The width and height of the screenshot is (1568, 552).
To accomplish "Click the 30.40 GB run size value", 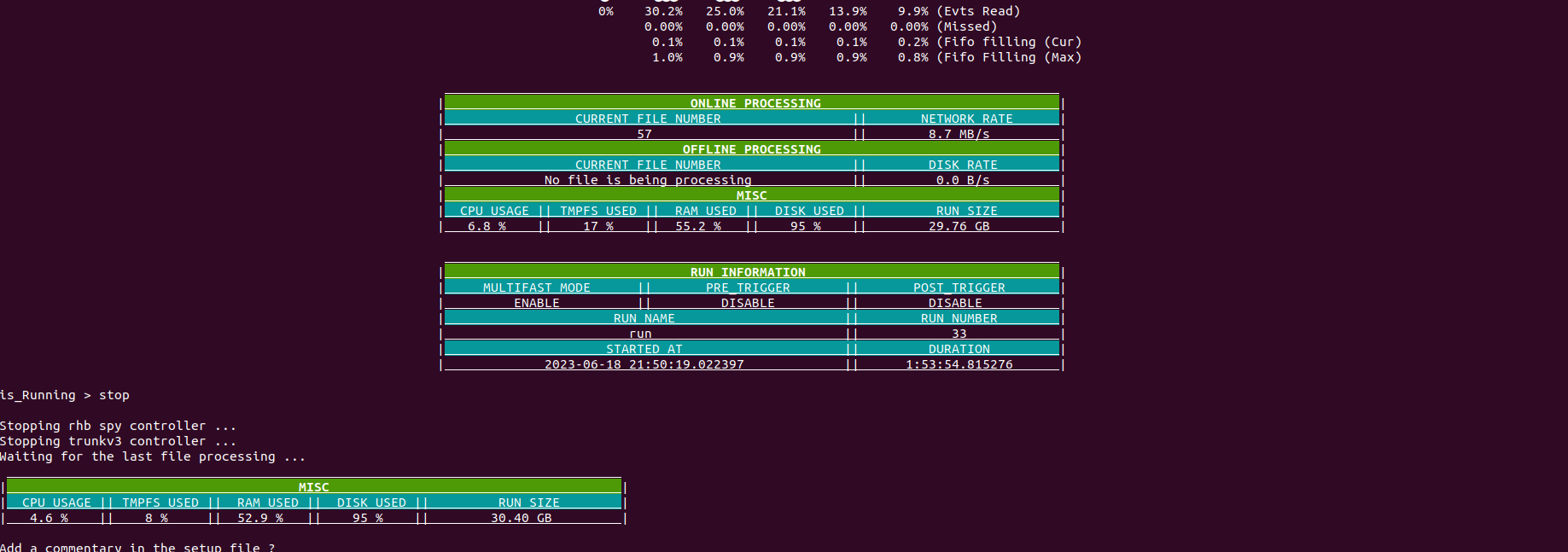I will tap(521, 518).
